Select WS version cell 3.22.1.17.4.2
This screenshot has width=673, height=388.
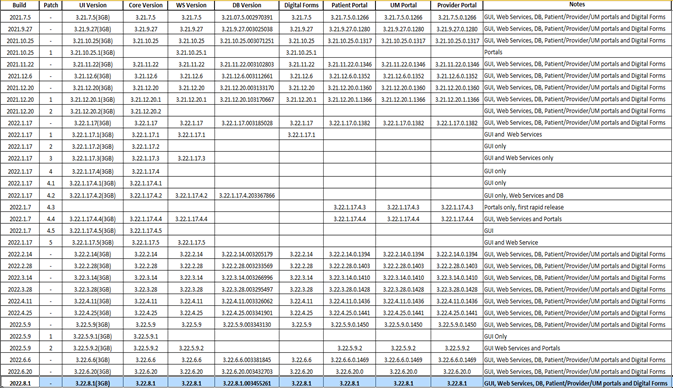[x=191, y=195]
